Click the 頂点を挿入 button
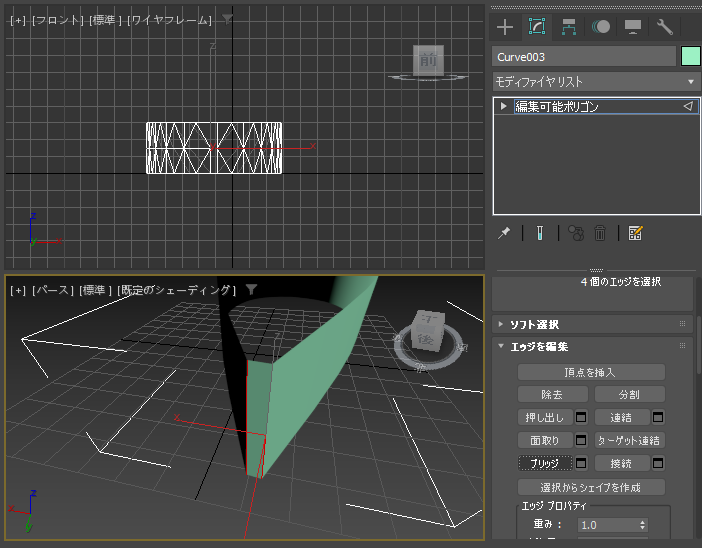Screen dimensions: 702x548 click(591, 372)
